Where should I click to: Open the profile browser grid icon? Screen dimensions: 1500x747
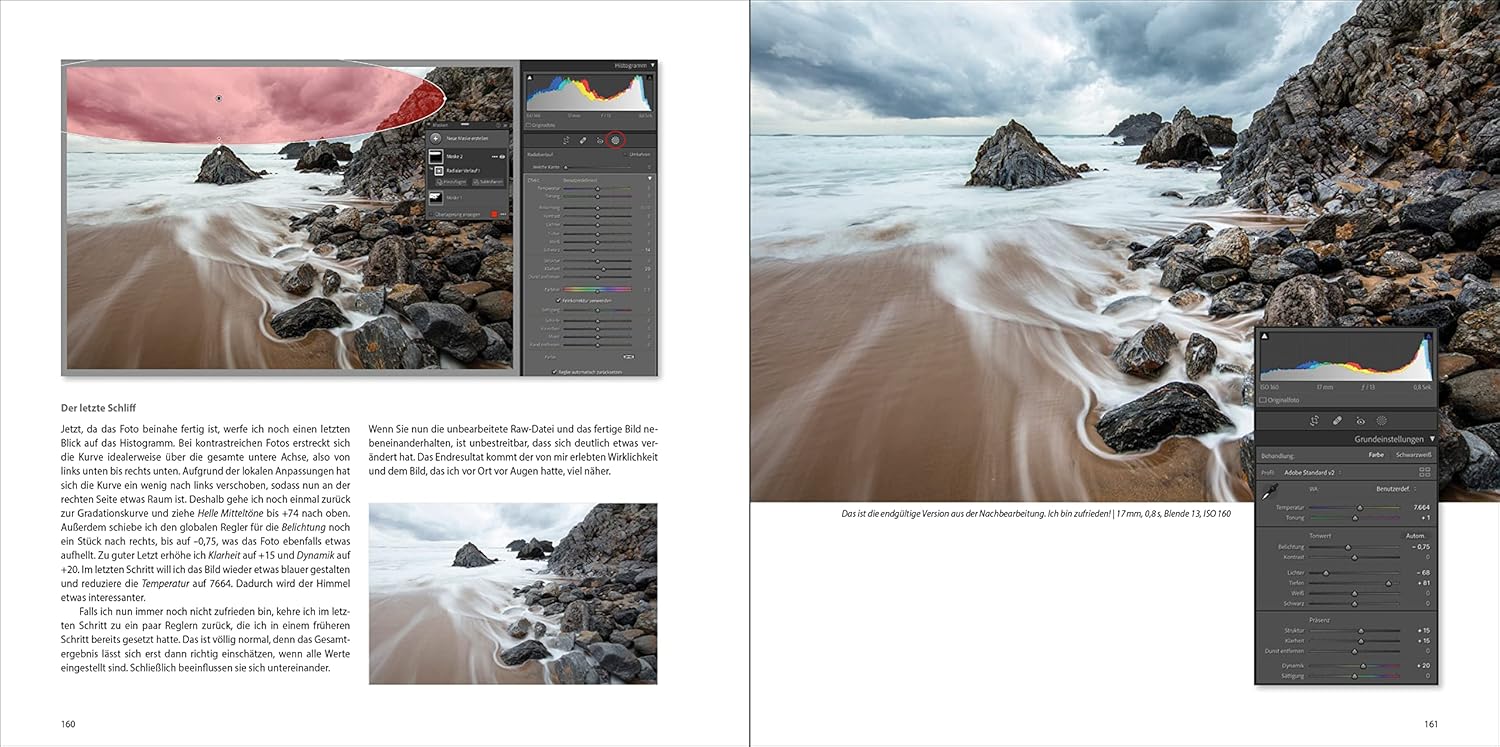(x=1424, y=472)
